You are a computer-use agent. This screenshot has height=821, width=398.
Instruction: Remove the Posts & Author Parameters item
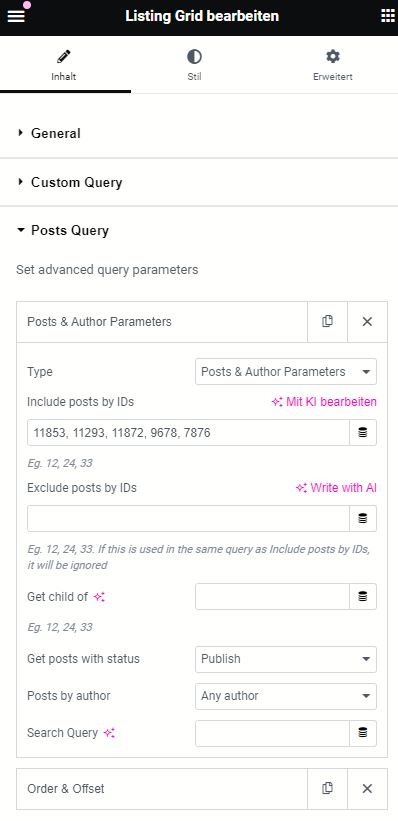click(367, 321)
